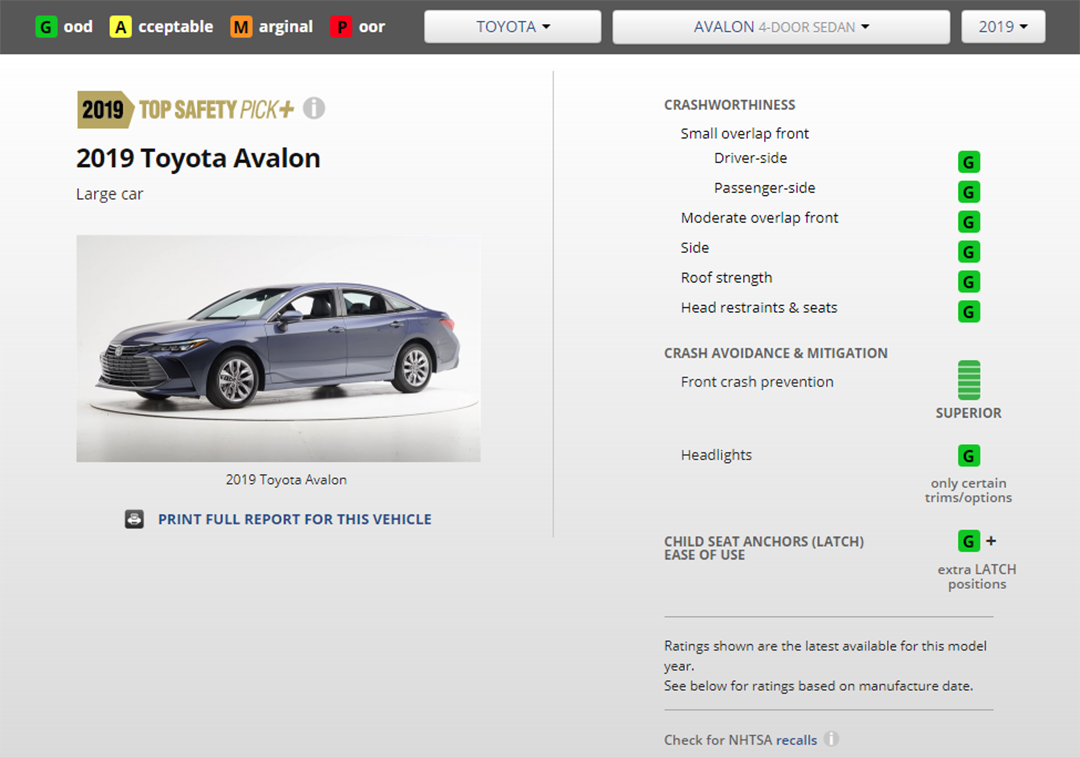Open the NHTSA recalls link
1080x757 pixels.
(x=796, y=740)
